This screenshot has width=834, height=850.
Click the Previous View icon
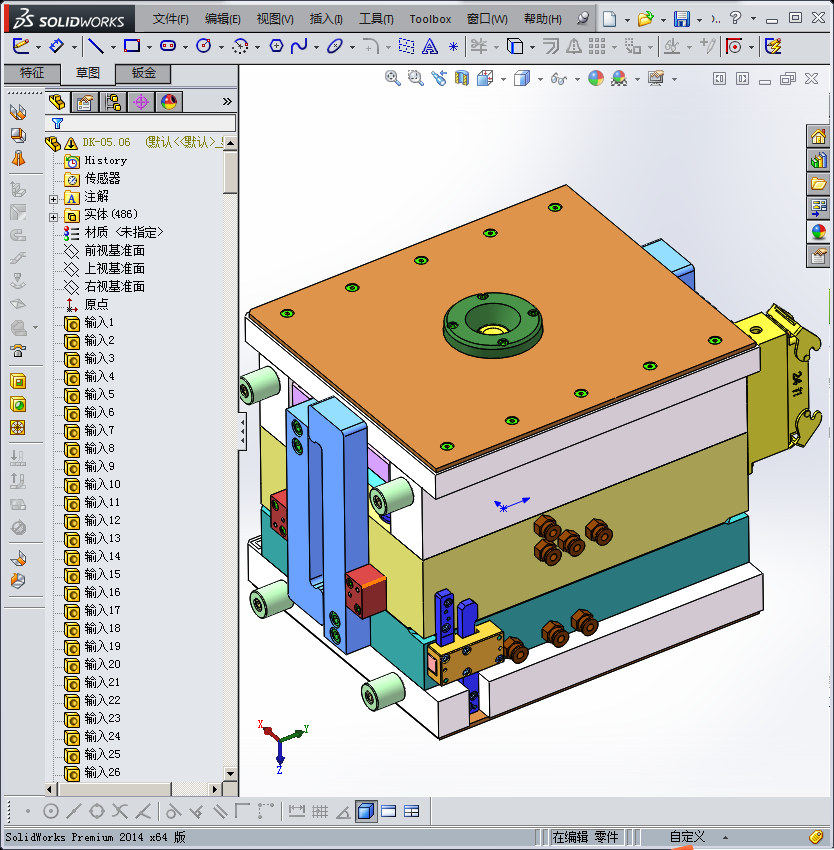click(x=439, y=79)
